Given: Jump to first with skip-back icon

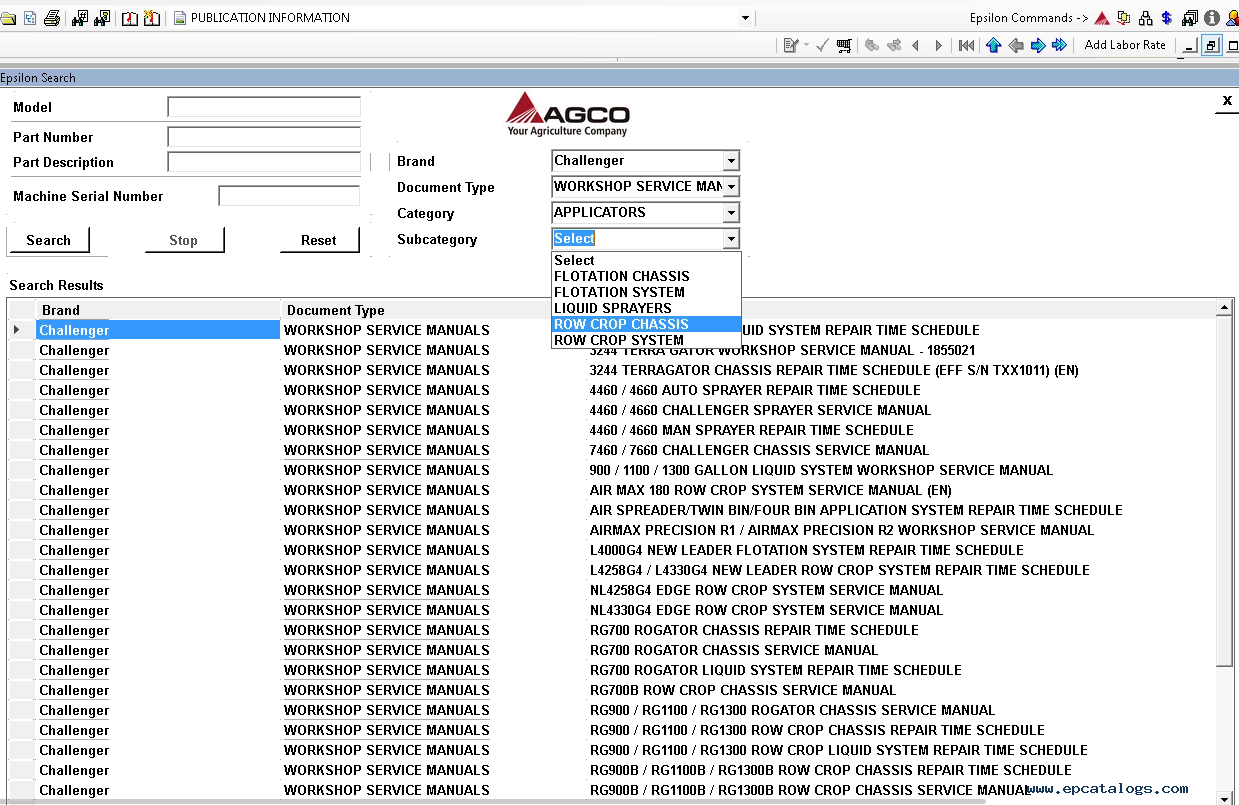Looking at the screenshot, I should 967,45.
